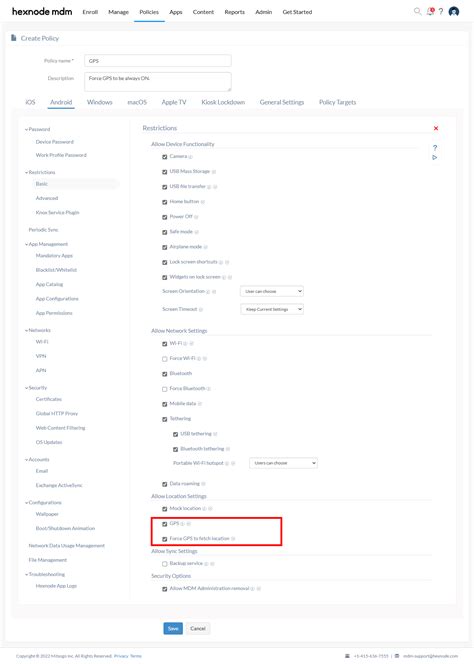This screenshot has width=474, height=664.
Task: Collapse the Restrictions section in sidebar
Action: pyautogui.click(x=40, y=172)
